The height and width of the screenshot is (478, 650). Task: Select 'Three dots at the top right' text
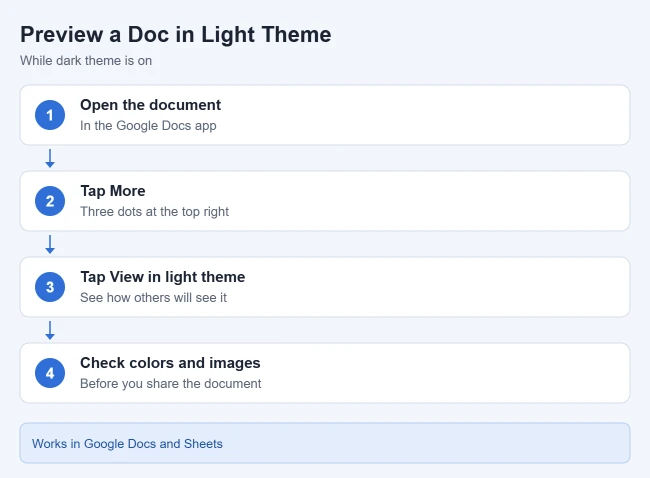click(154, 211)
